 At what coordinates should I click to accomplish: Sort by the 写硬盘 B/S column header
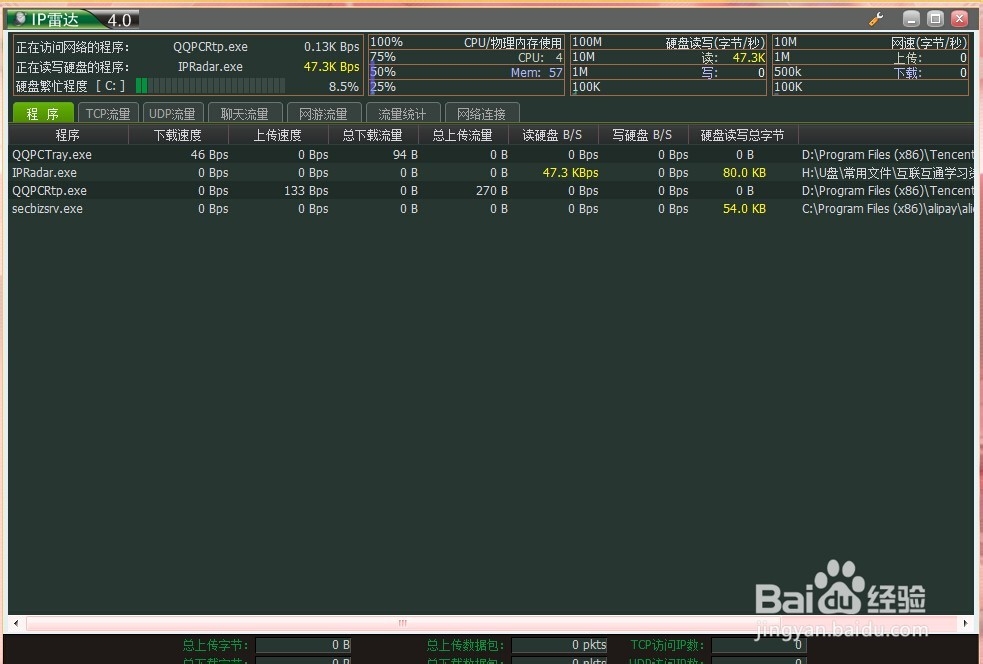643,135
